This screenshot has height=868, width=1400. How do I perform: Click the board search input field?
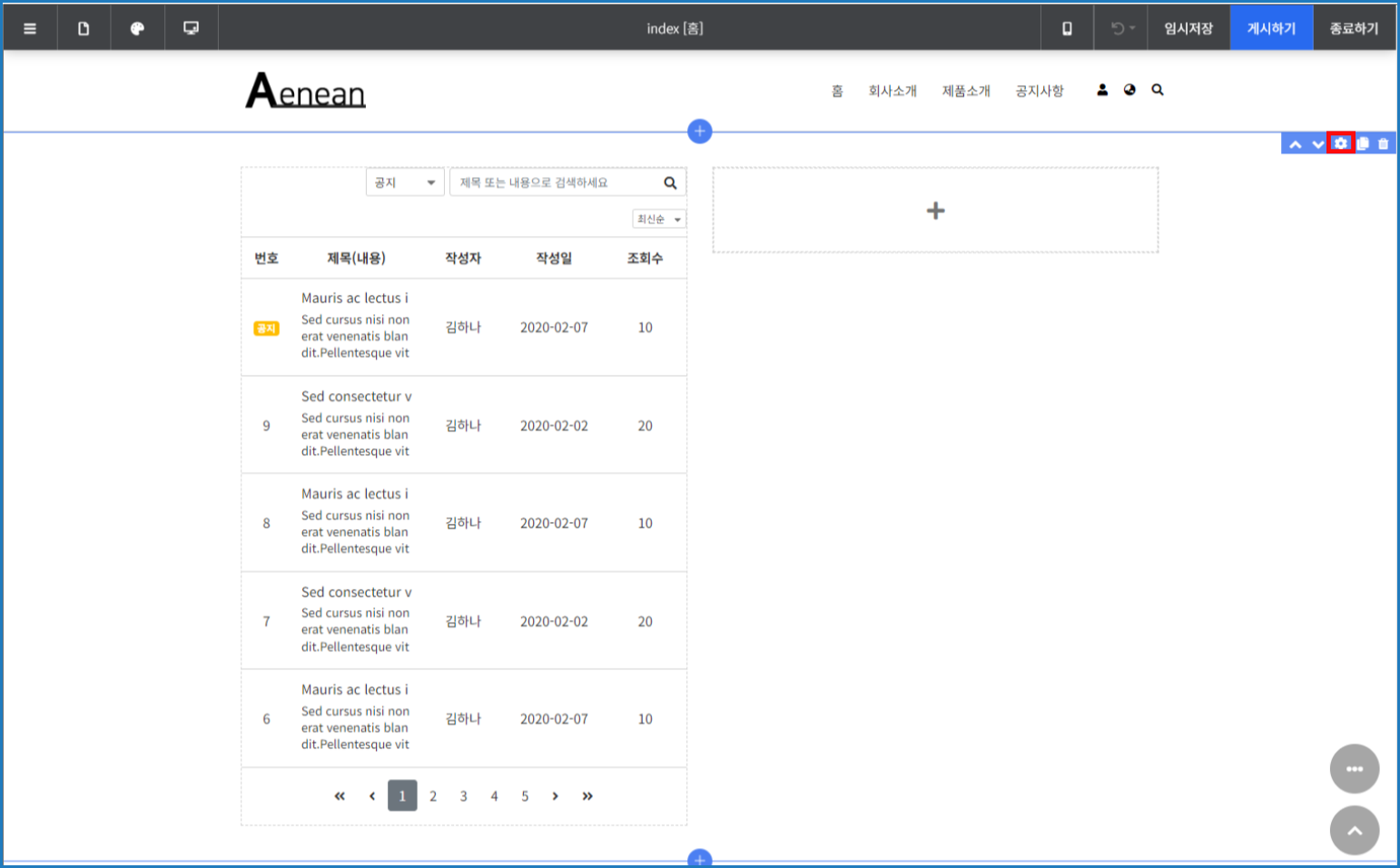(556, 182)
